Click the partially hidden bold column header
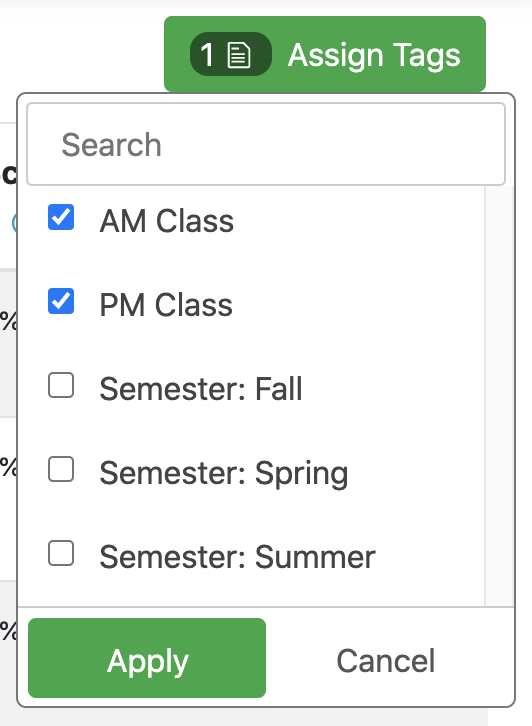Screen dimensions: 532x726 [x=8, y=175]
